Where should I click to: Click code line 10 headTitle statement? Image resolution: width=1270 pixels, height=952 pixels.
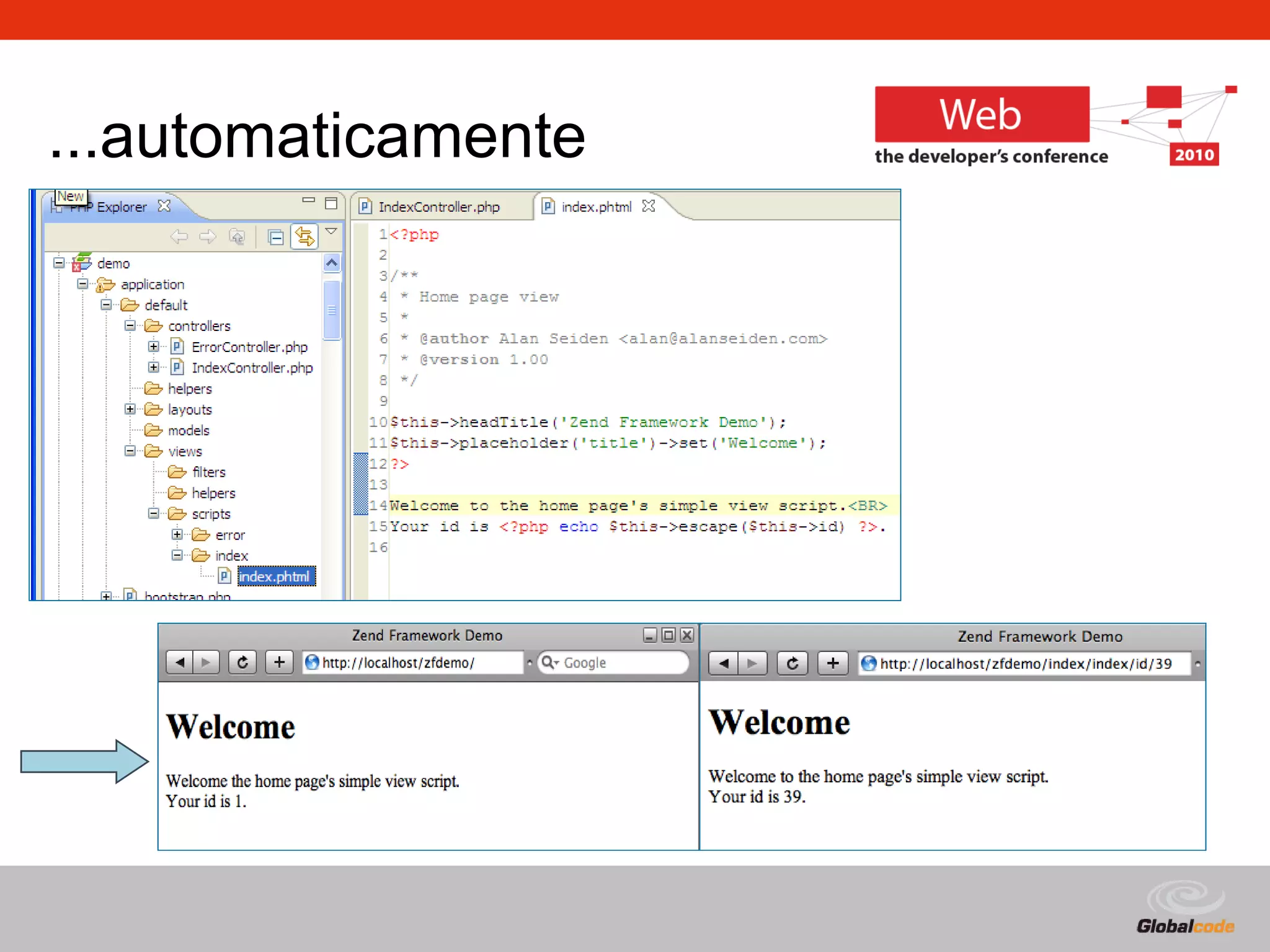pyautogui.click(x=587, y=422)
